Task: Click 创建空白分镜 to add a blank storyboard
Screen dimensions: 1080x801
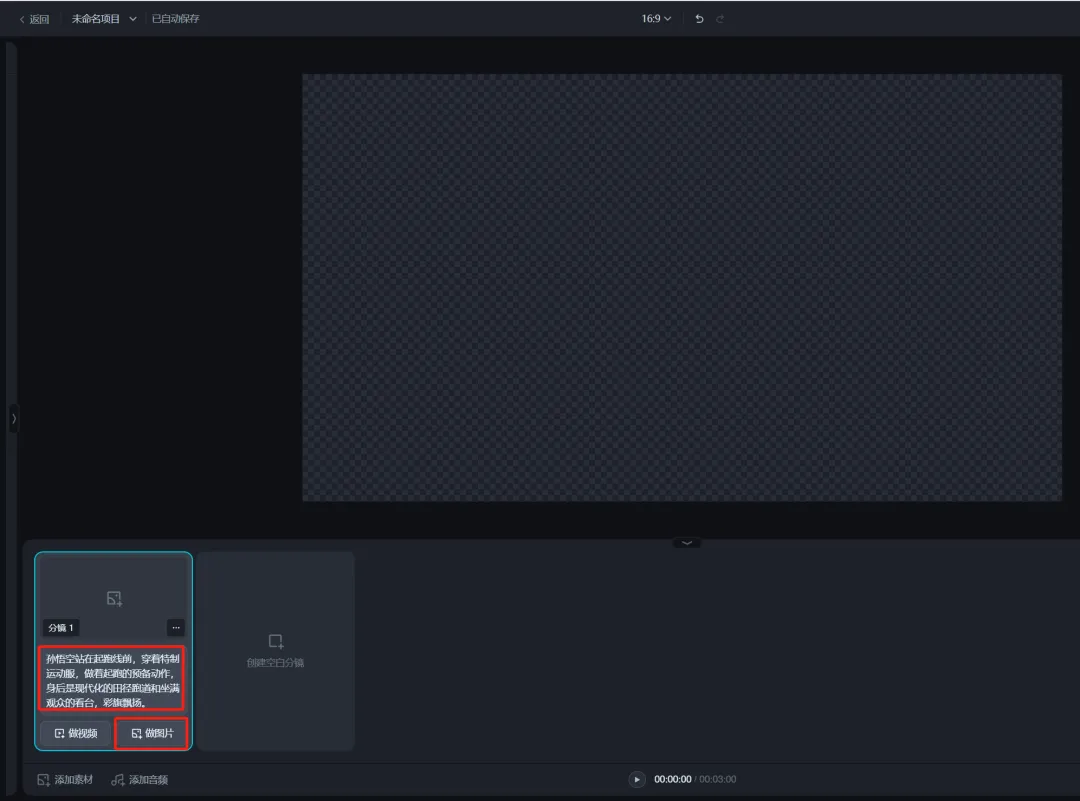Action: click(275, 650)
